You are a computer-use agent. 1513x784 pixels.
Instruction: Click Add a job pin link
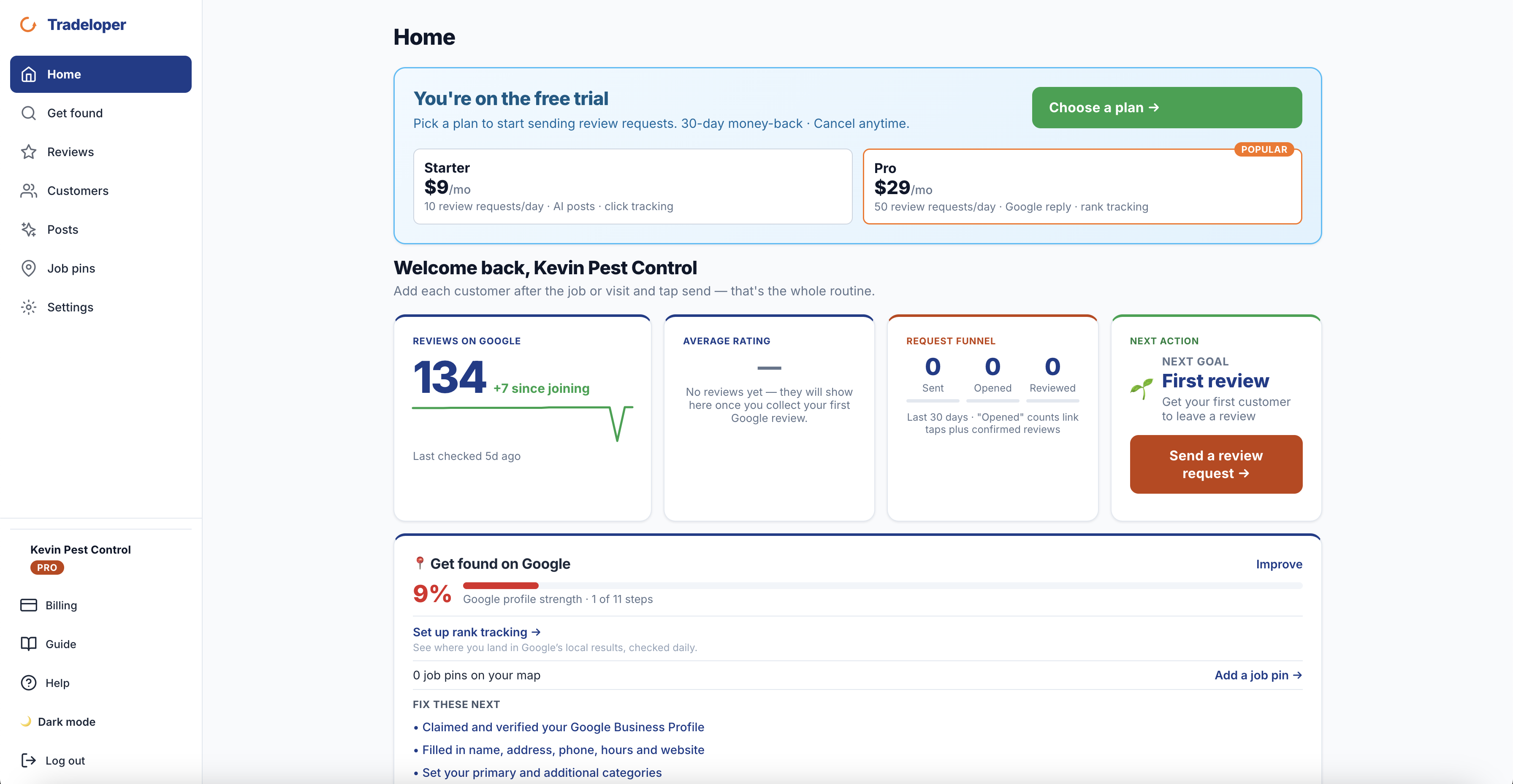pos(1258,676)
